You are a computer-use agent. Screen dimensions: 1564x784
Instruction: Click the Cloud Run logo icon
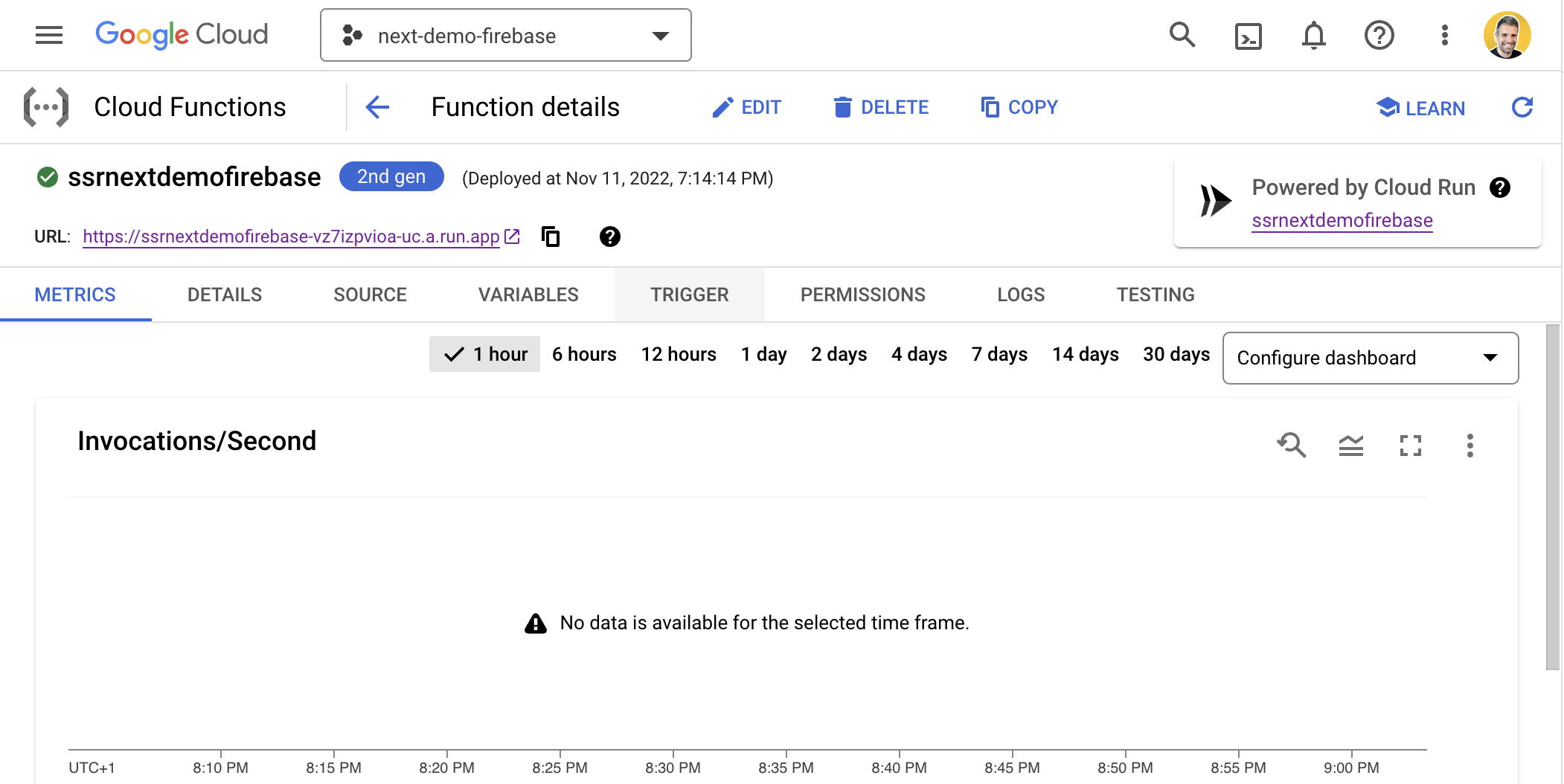click(x=1215, y=201)
